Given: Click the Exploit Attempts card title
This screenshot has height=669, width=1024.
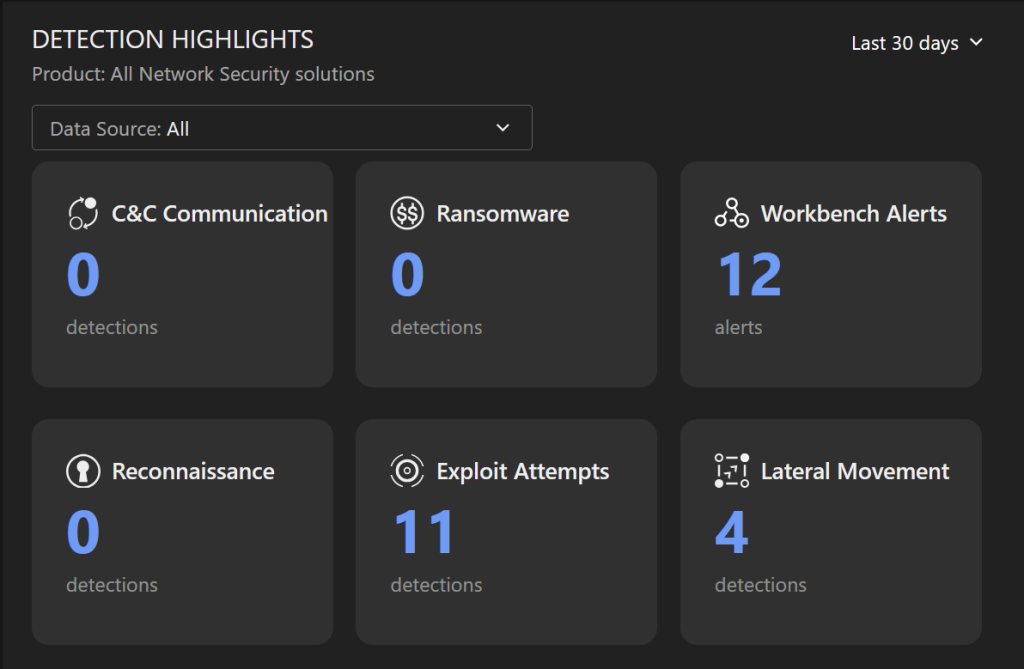Looking at the screenshot, I should [522, 471].
